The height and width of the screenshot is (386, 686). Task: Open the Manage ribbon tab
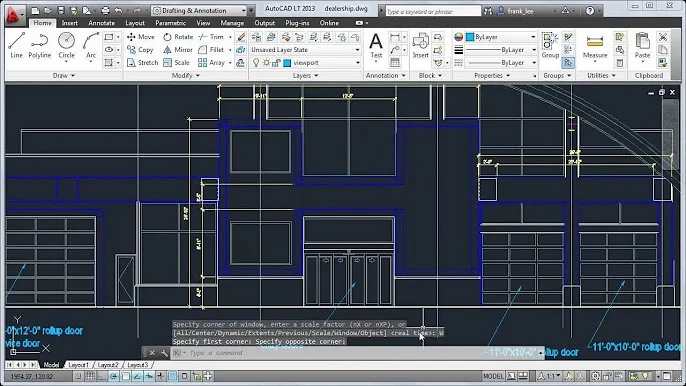tap(232, 23)
